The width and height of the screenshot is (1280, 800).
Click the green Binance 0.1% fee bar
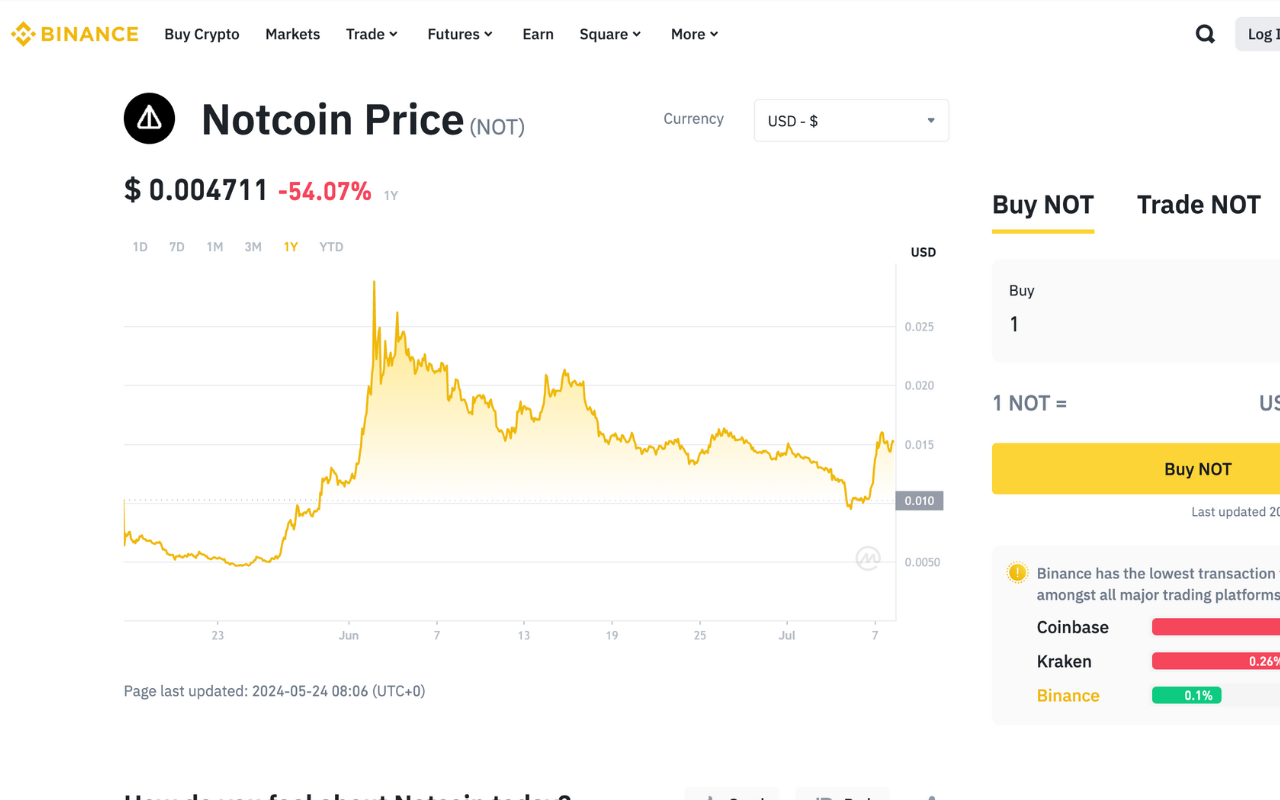[1186, 695]
